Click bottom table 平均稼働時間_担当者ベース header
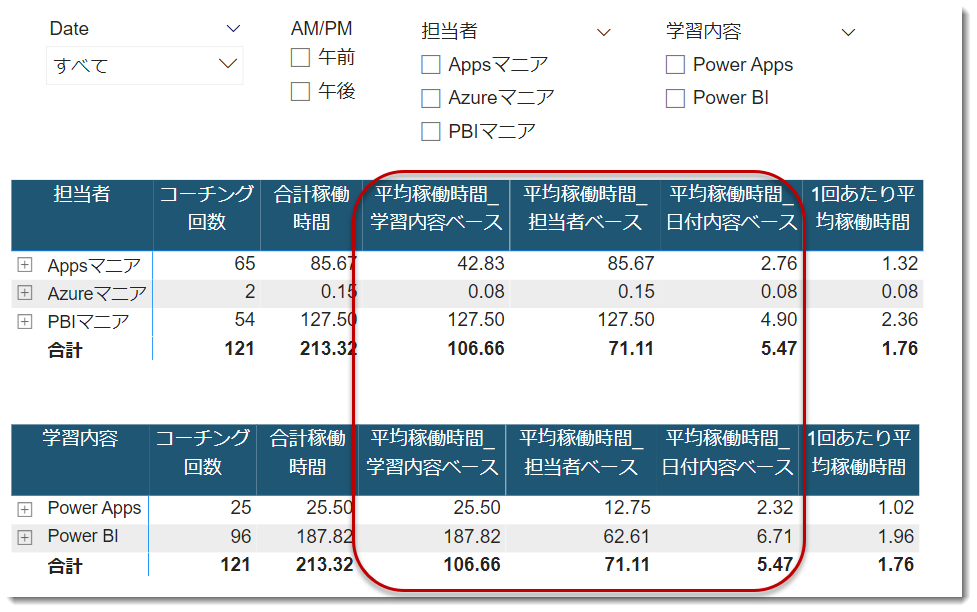The width and height of the screenshot is (977, 612). 581,460
